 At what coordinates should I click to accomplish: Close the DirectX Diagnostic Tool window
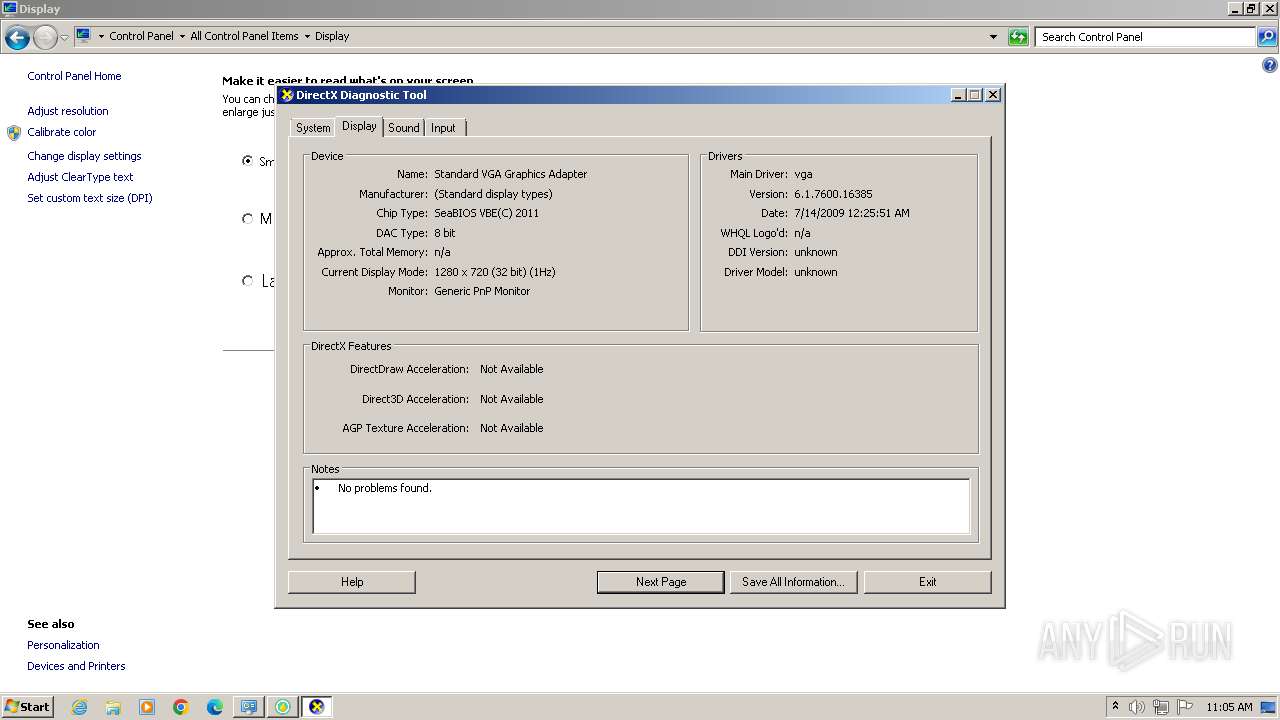993,95
